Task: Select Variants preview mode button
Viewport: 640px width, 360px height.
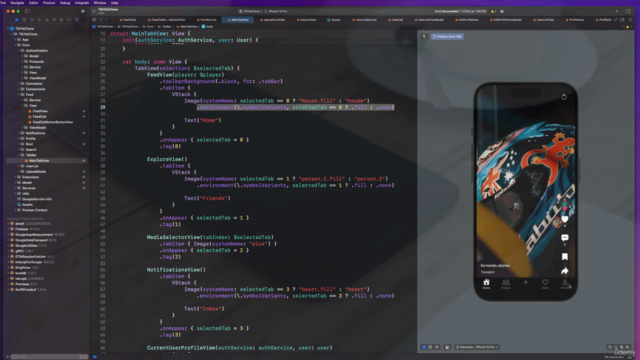Action: (x=437, y=347)
